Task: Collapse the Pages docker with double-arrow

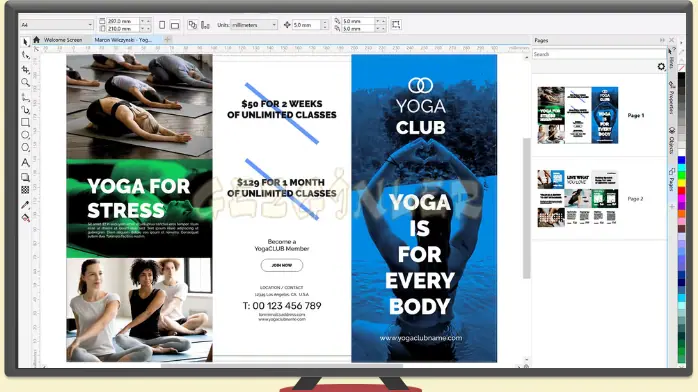Action: click(662, 40)
